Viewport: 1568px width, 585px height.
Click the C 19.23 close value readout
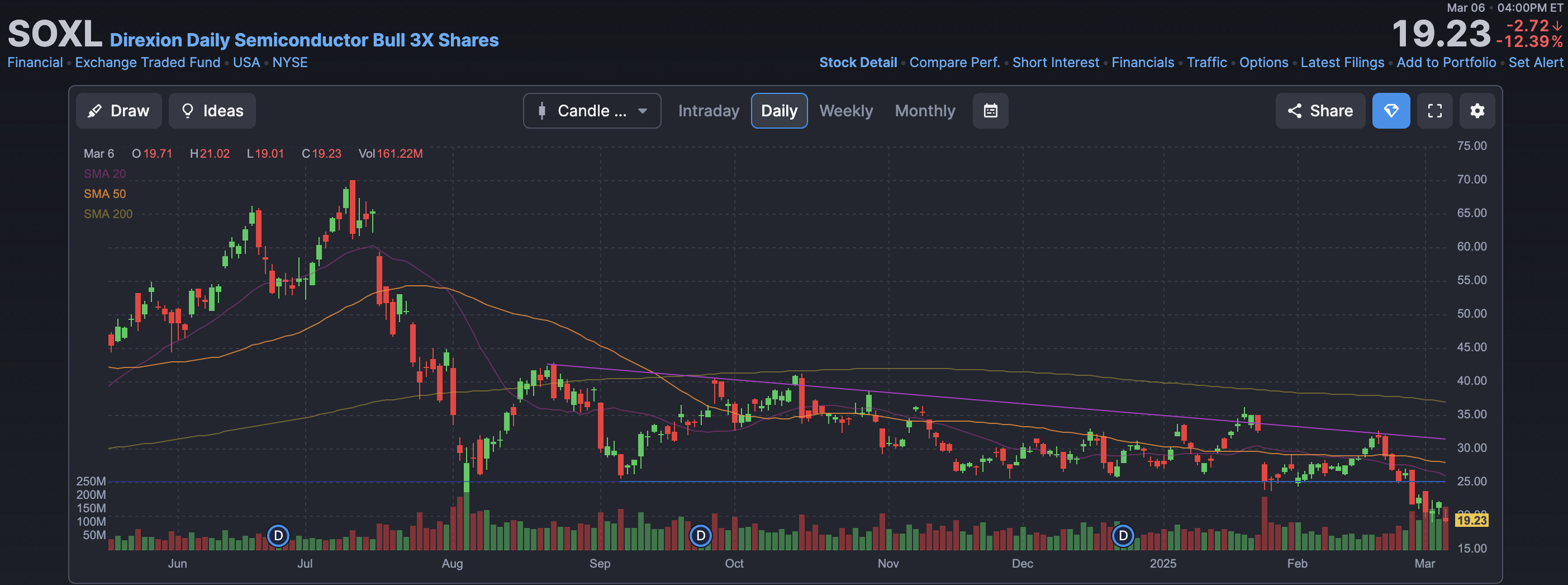pyautogui.click(x=321, y=154)
